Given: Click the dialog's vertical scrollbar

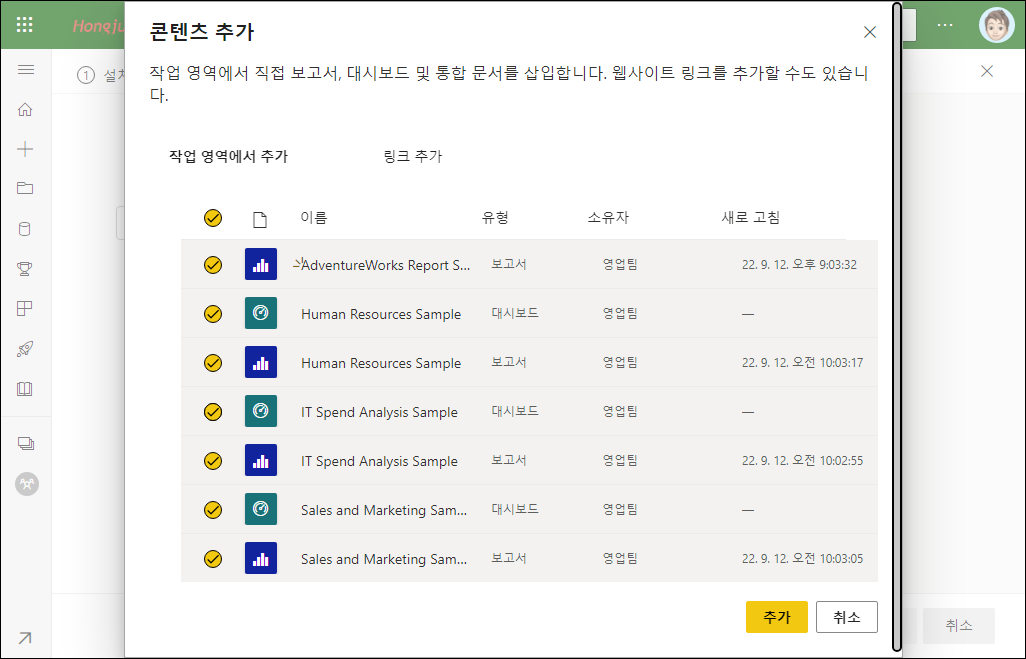Looking at the screenshot, I should pyautogui.click(x=897, y=326).
